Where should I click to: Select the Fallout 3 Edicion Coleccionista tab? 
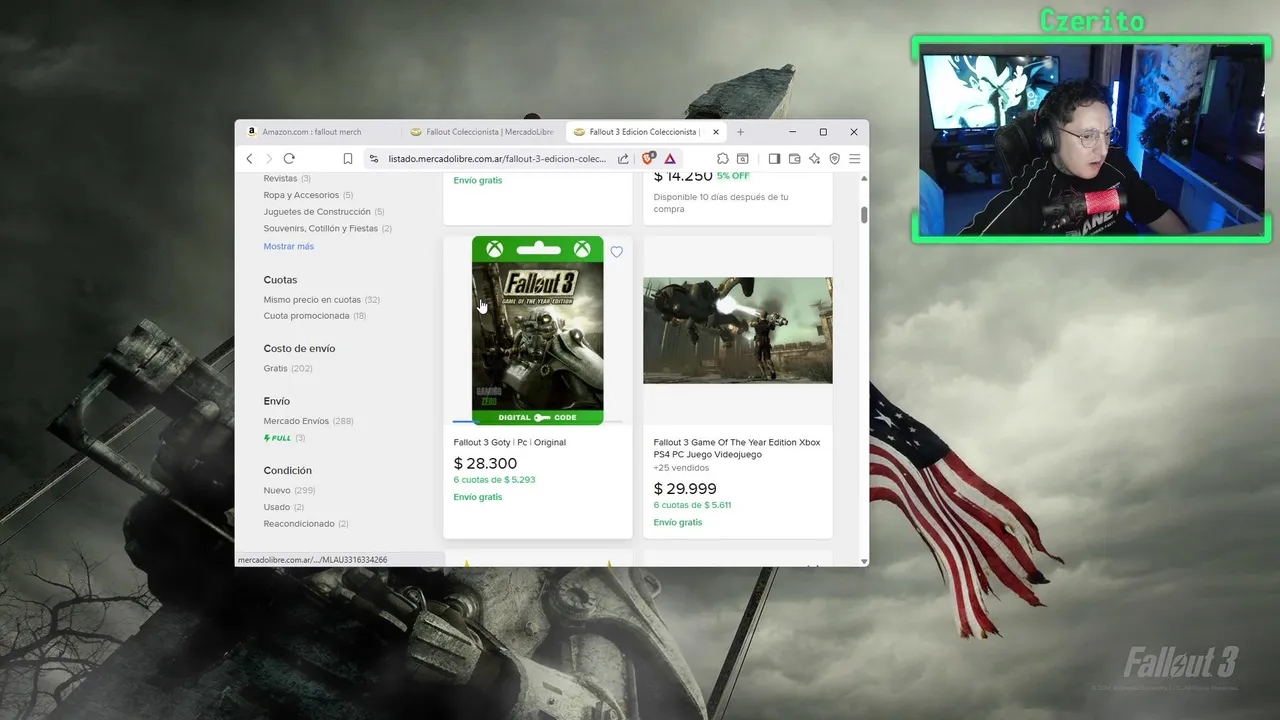point(644,132)
